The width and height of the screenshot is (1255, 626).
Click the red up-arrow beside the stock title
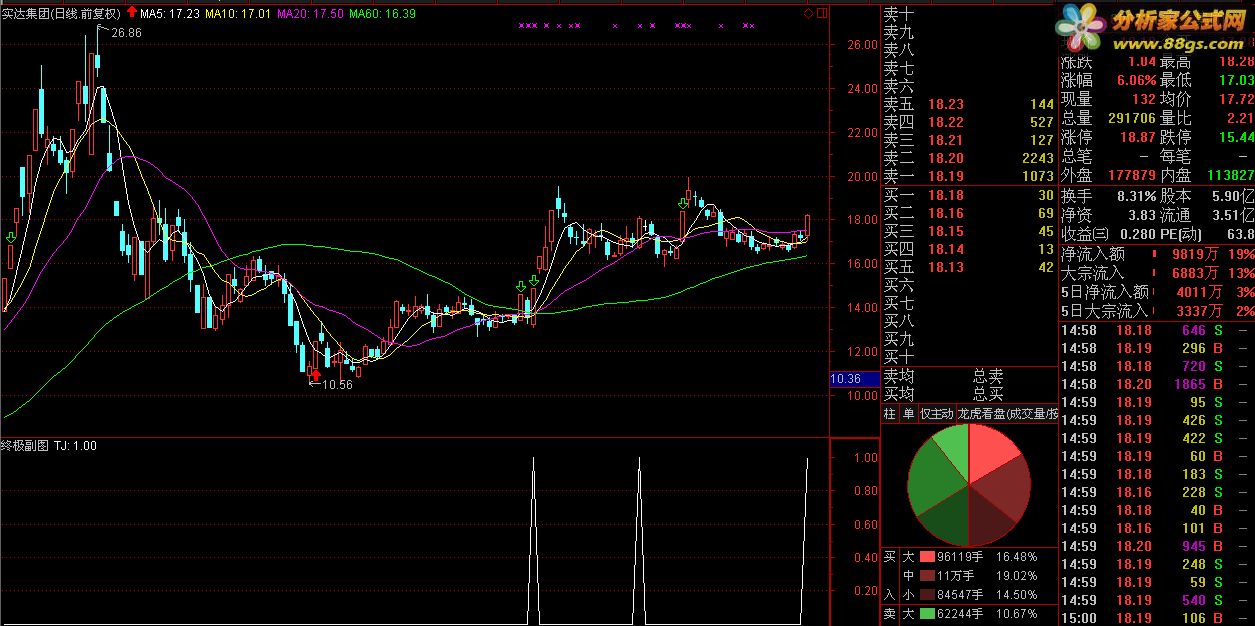point(132,13)
